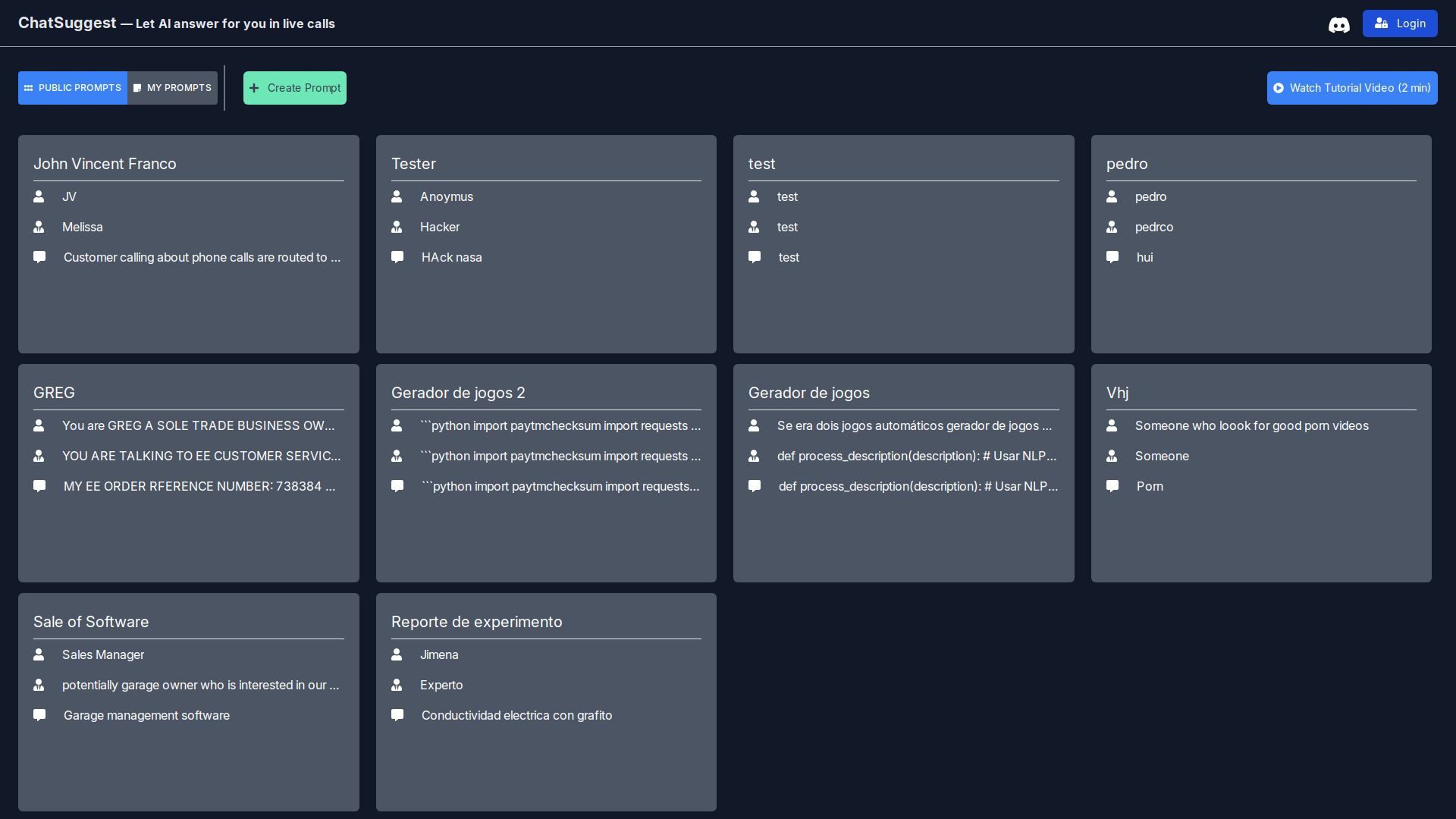Switch to My Prompts tab
The width and height of the screenshot is (1456, 819).
(172, 88)
